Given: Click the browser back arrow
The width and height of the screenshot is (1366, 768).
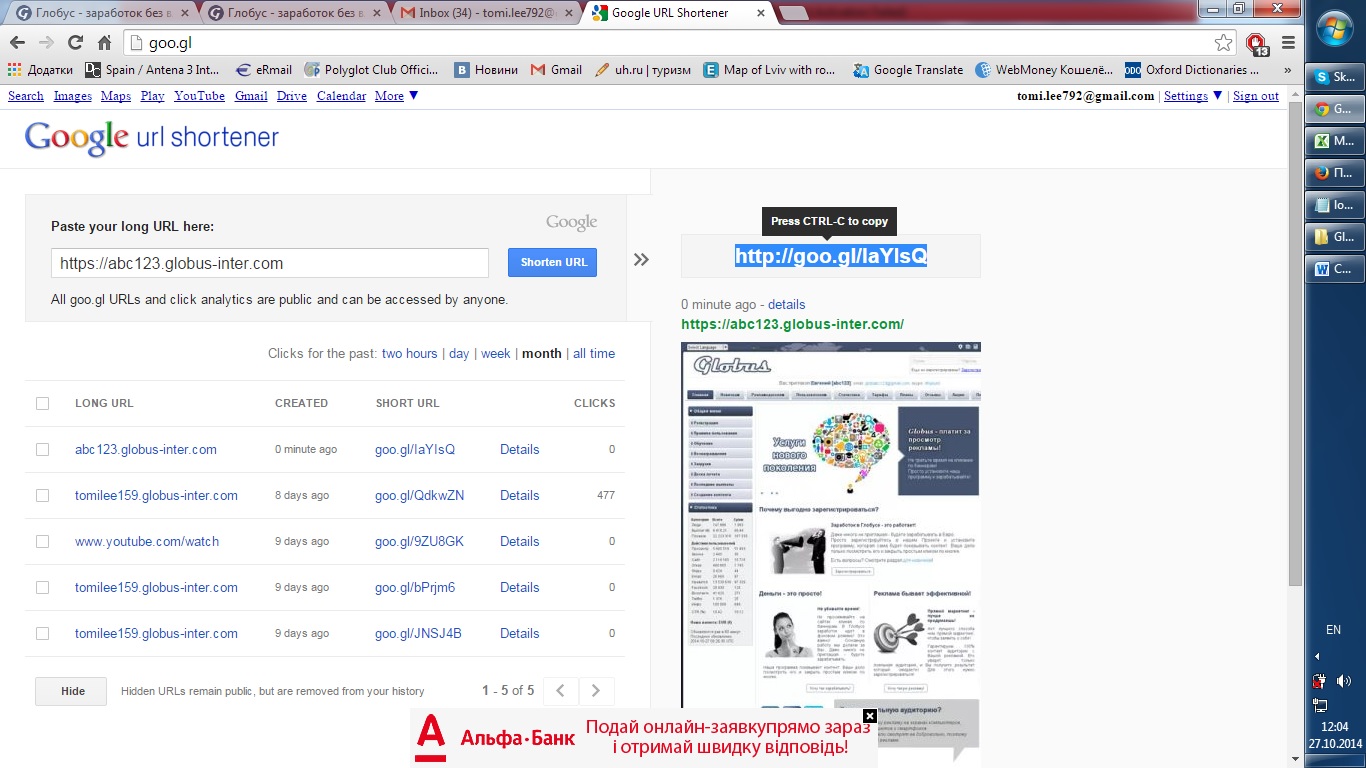Looking at the screenshot, I should coord(17,43).
